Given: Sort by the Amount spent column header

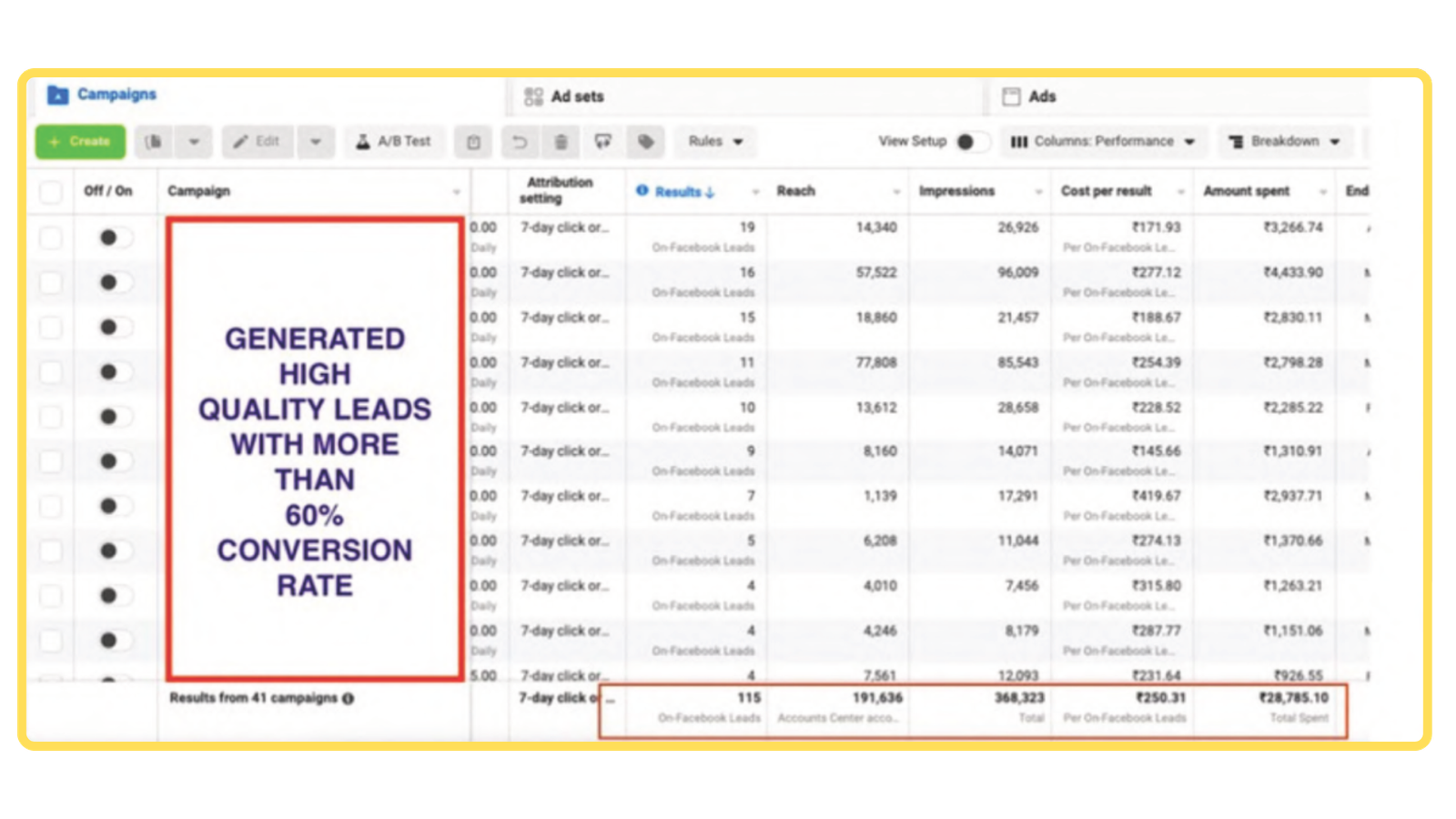Looking at the screenshot, I should (x=1246, y=191).
